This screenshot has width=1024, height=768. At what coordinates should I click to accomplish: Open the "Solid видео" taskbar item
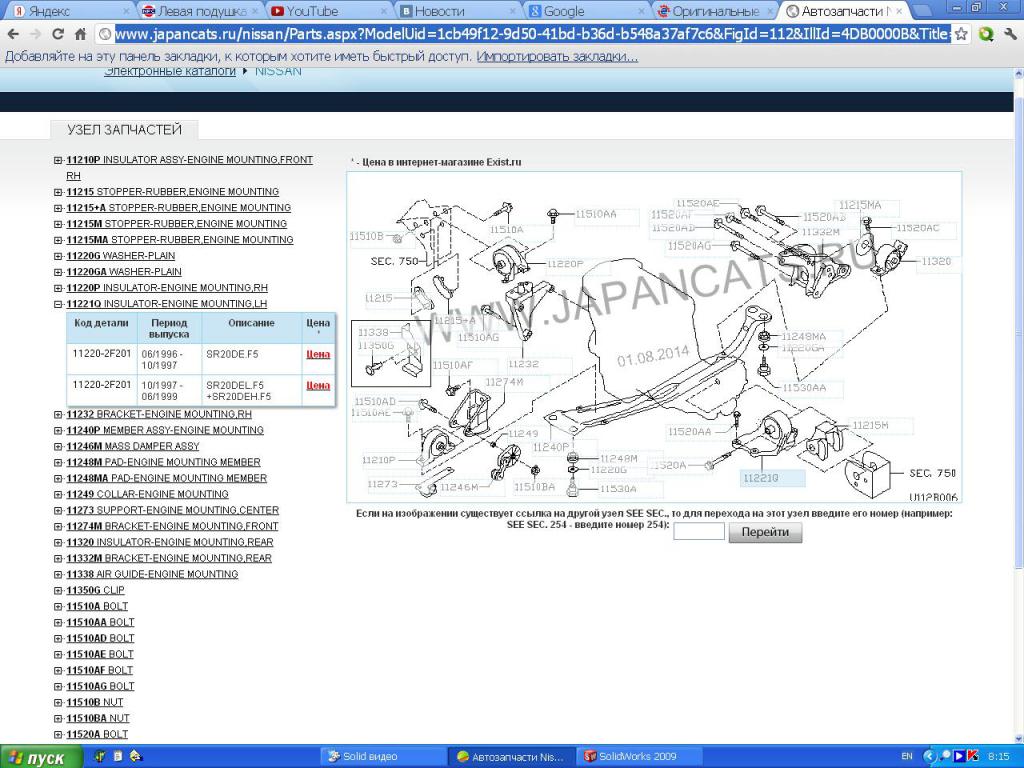pyautogui.click(x=381, y=756)
